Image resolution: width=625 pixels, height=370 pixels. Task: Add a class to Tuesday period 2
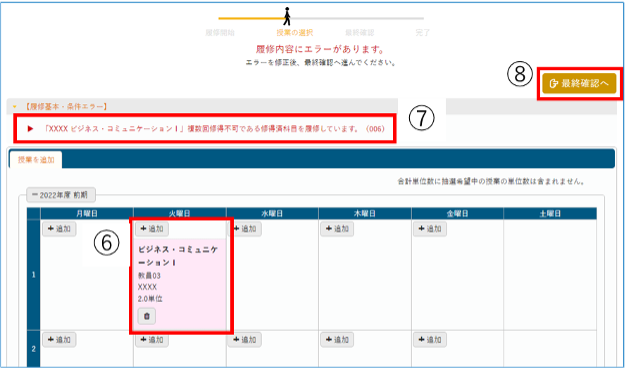coord(152,340)
